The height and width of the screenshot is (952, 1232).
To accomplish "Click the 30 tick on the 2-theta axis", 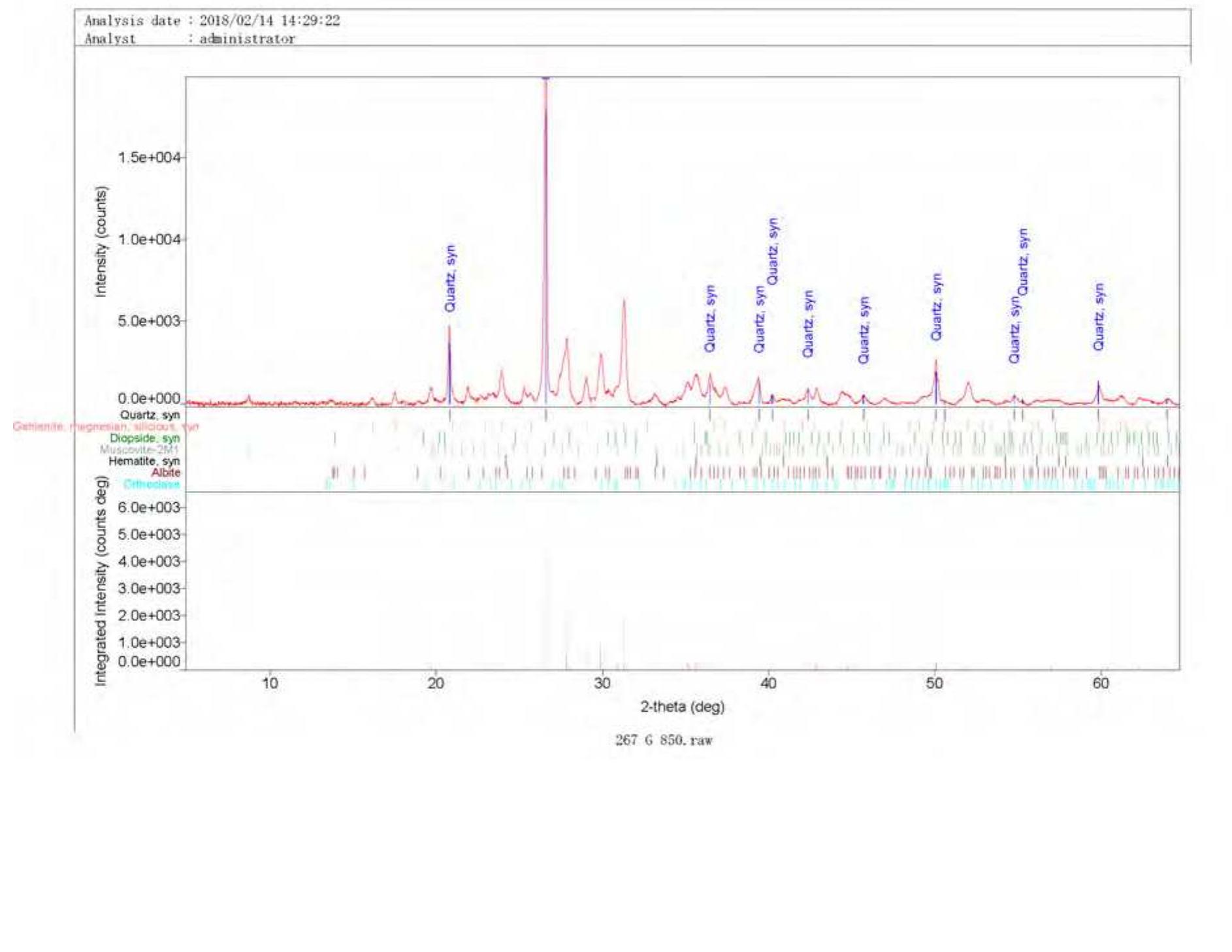I will point(602,684).
